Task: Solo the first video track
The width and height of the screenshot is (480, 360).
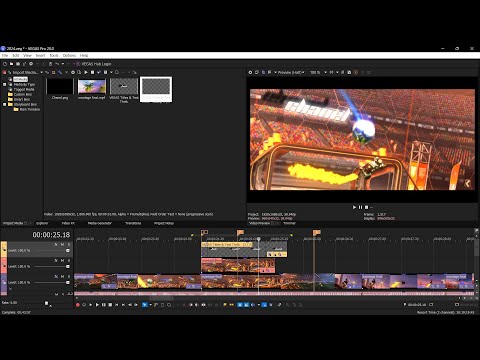Action: (x=69, y=245)
